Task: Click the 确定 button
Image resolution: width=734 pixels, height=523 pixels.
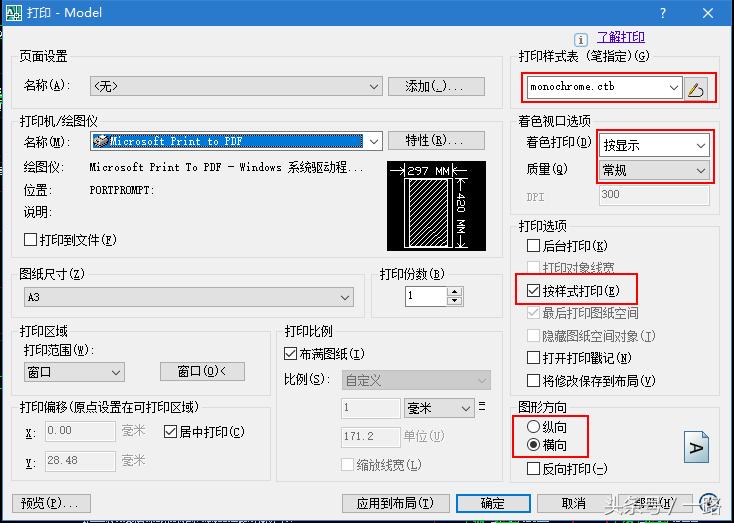Action: [x=493, y=503]
